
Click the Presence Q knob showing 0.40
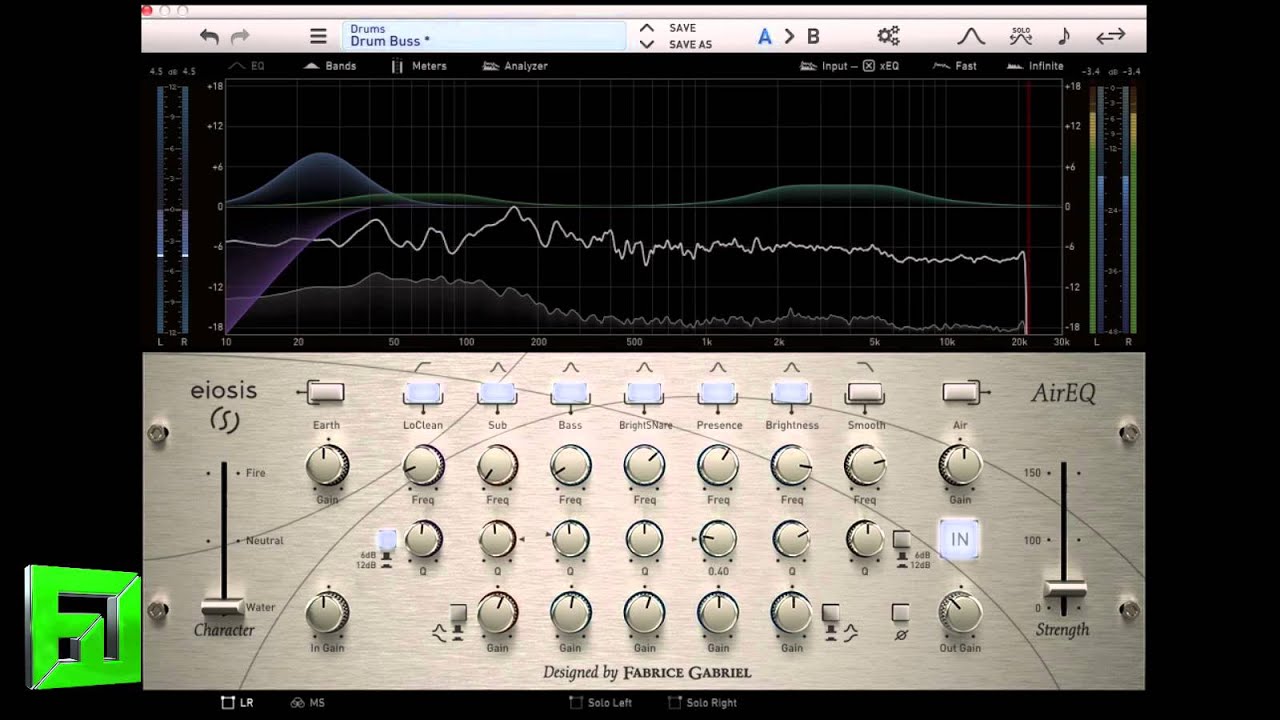[718, 540]
